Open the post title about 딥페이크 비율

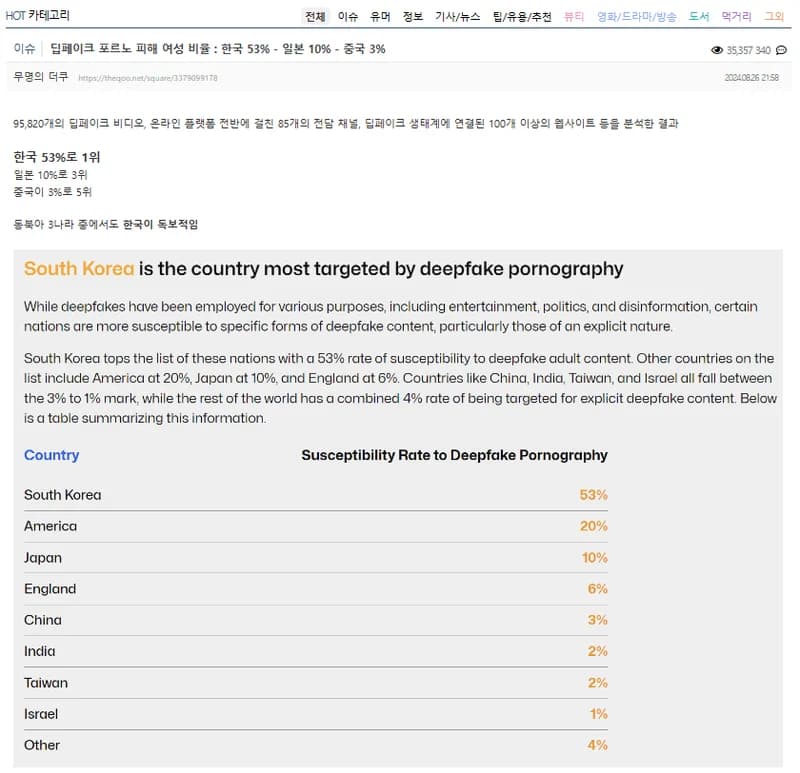[x=218, y=49]
